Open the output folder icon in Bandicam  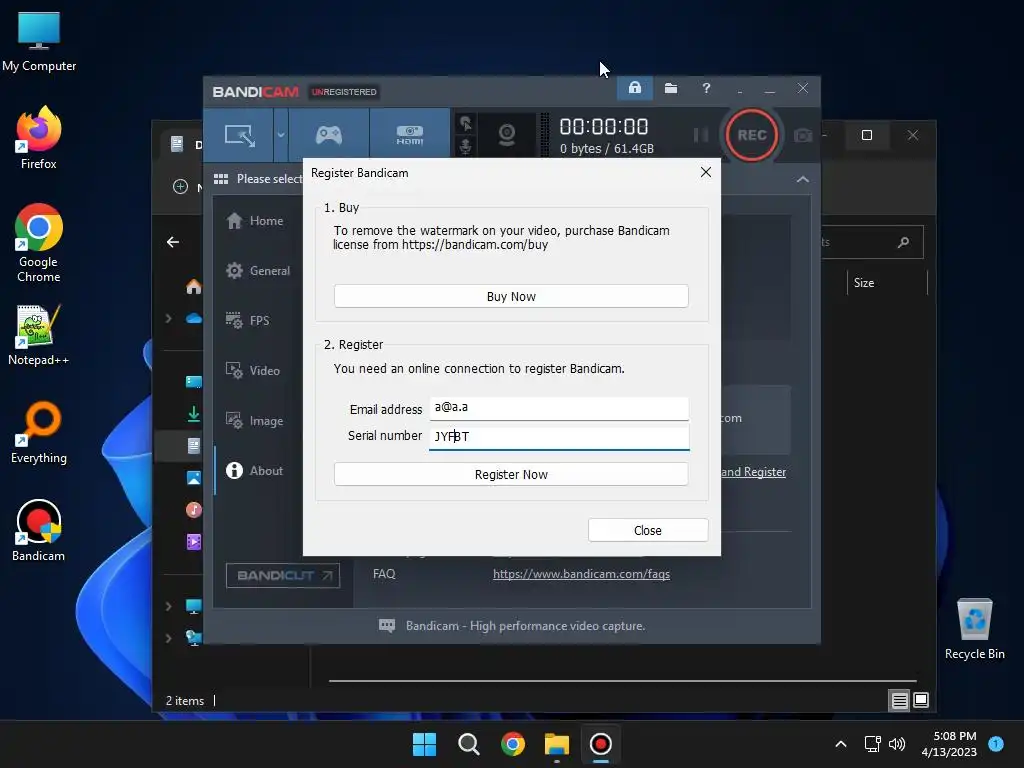point(671,88)
